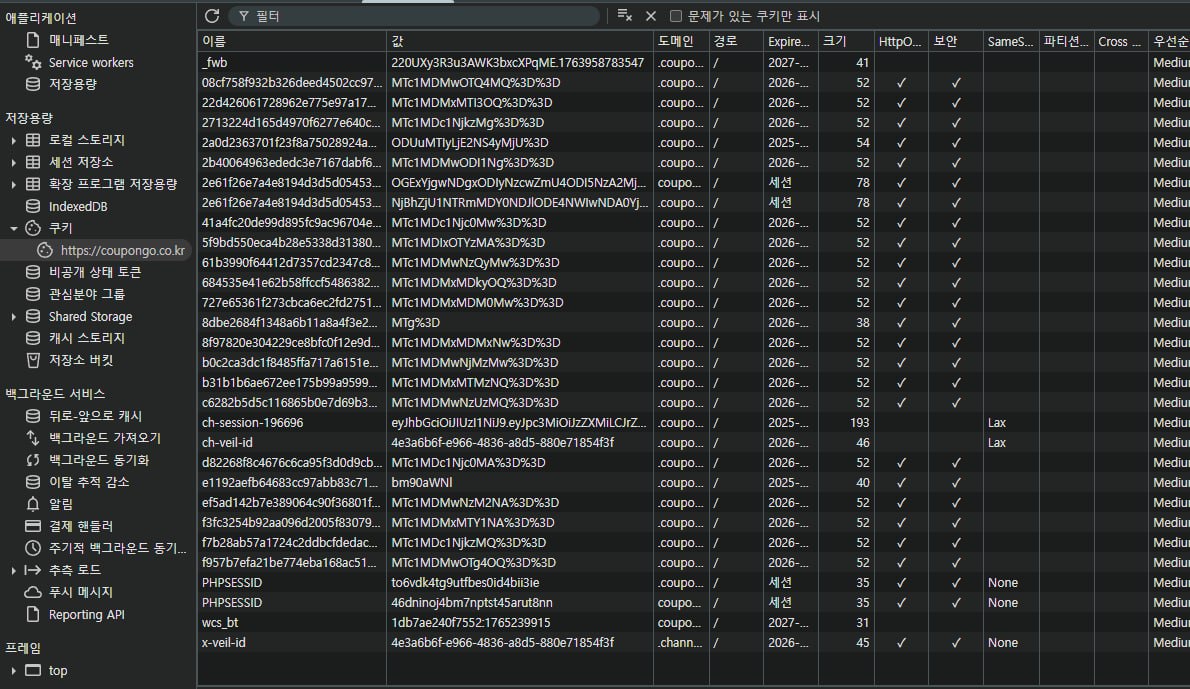Expand the 세션 저장소 tree node
This screenshot has height=689, width=1190.
[x=14, y=162]
